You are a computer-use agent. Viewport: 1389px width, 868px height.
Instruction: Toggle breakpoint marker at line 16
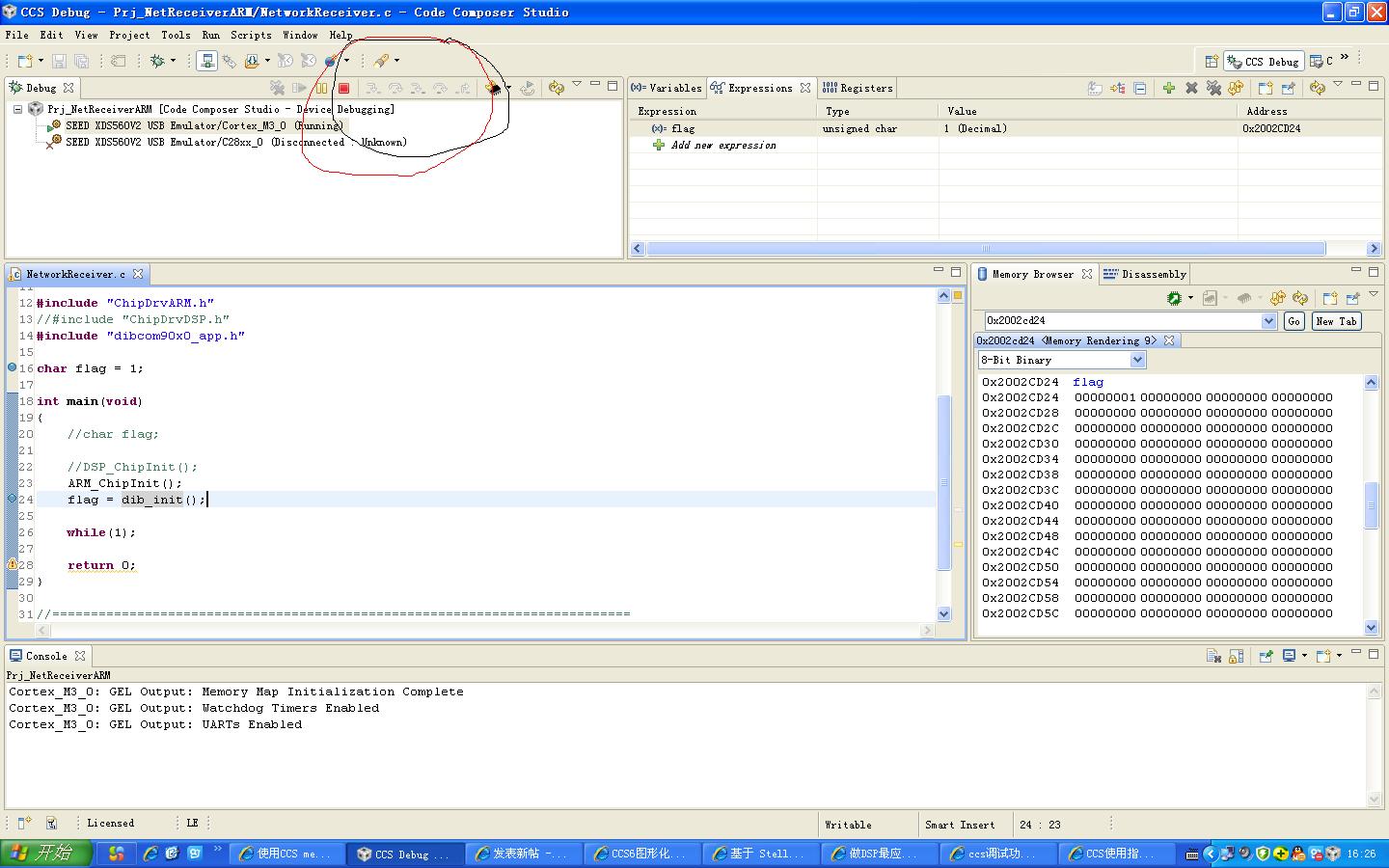coord(12,367)
